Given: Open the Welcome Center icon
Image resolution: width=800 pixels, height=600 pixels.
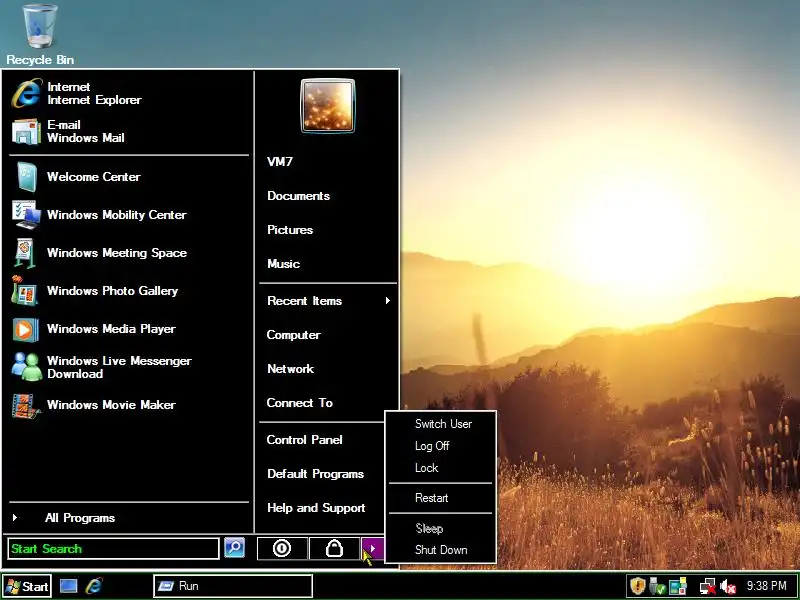Looking at the screenshot, I should (27, 177).
